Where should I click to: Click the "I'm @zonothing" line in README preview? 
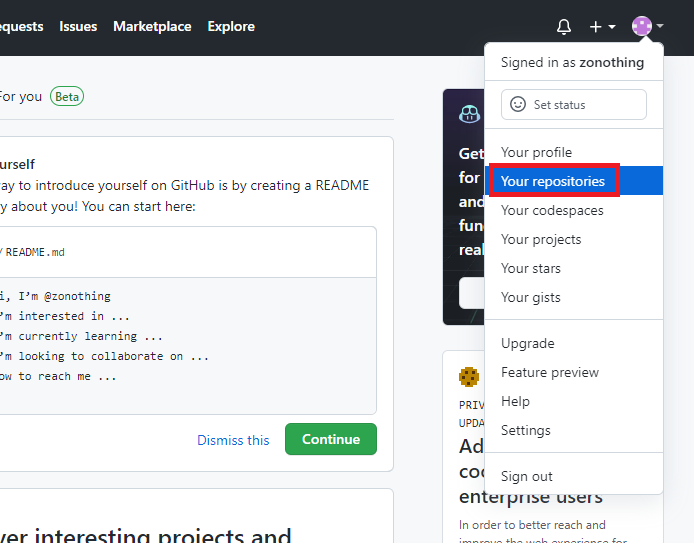pyautogui.click(x=55, y=296)
